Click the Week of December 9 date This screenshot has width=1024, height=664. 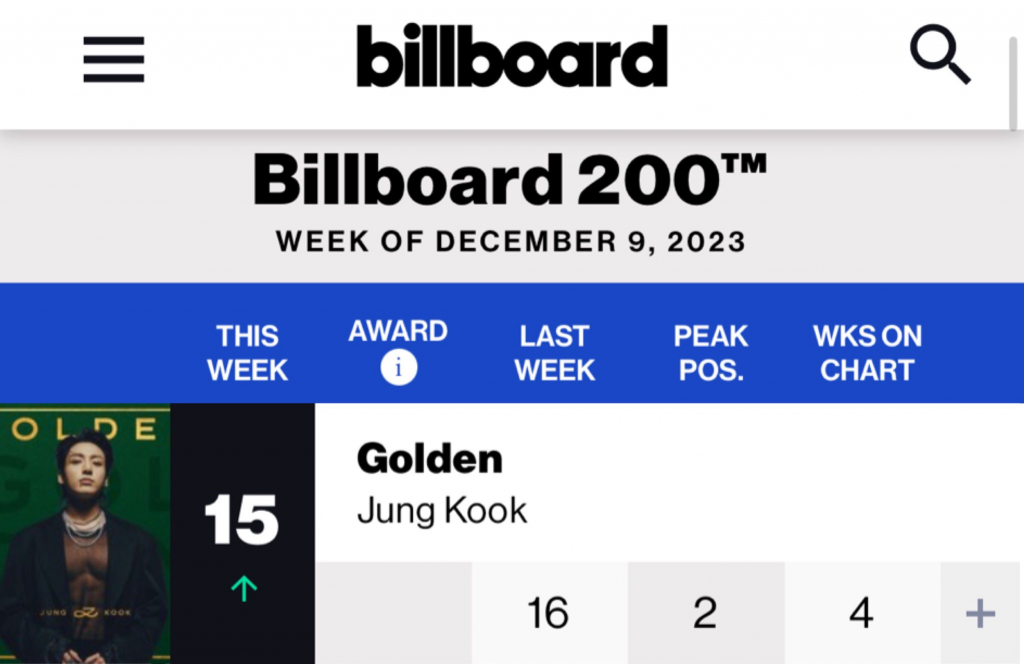(511, 242)
